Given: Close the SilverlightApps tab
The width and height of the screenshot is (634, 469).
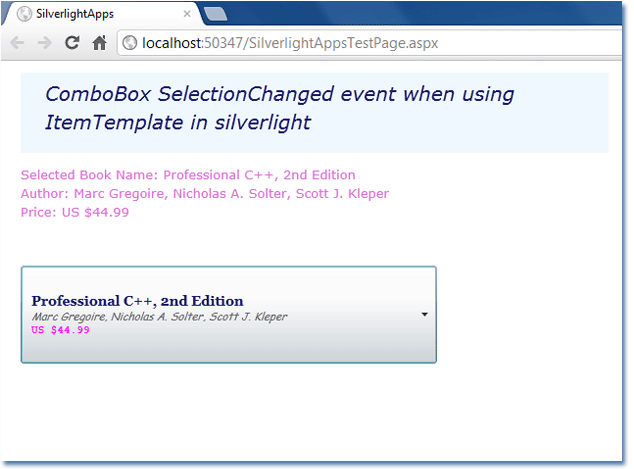Looking at the screenshot, I should point(187,14).
